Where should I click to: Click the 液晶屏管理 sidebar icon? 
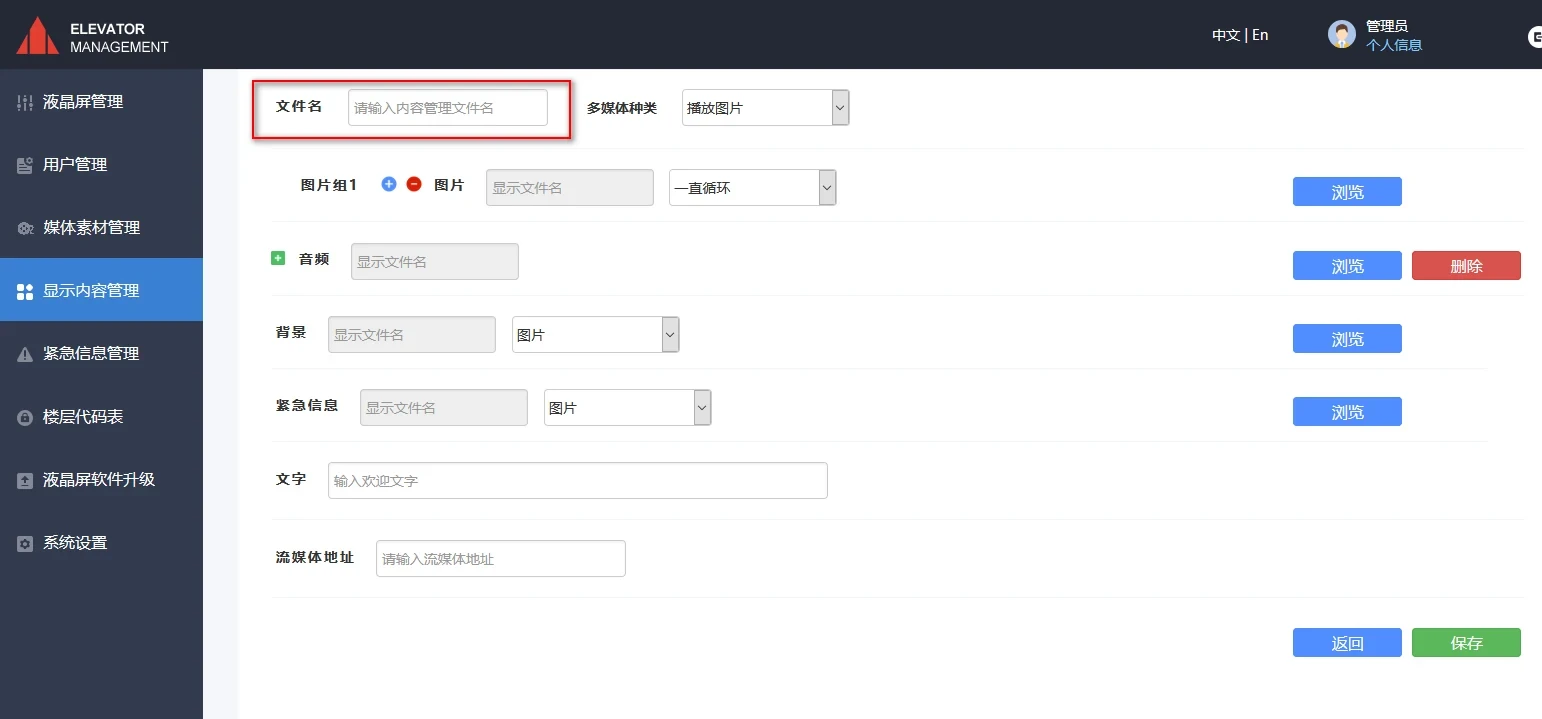[x=25, y=102]
